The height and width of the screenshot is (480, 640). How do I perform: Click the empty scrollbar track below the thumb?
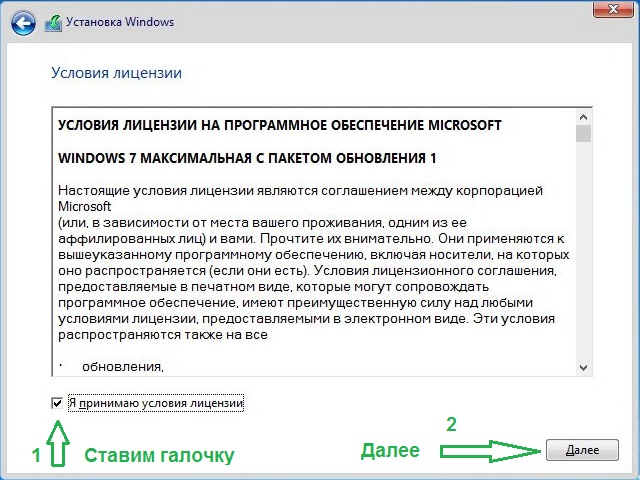tap(584, 251)
